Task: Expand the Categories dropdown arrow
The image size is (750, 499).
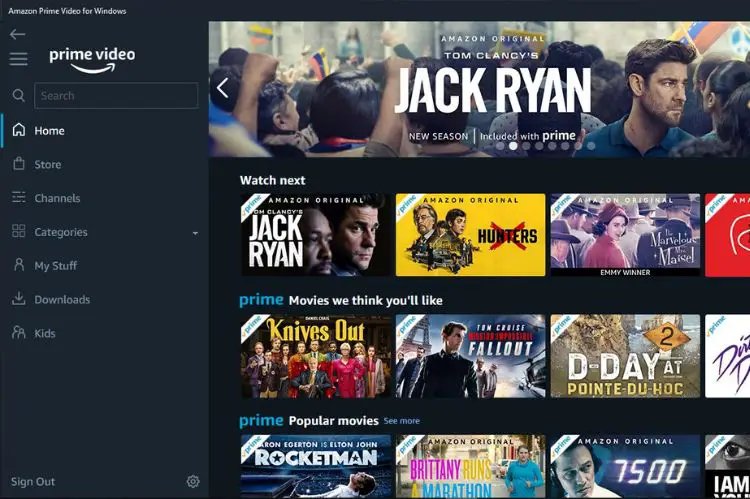Action: point(195,233)
